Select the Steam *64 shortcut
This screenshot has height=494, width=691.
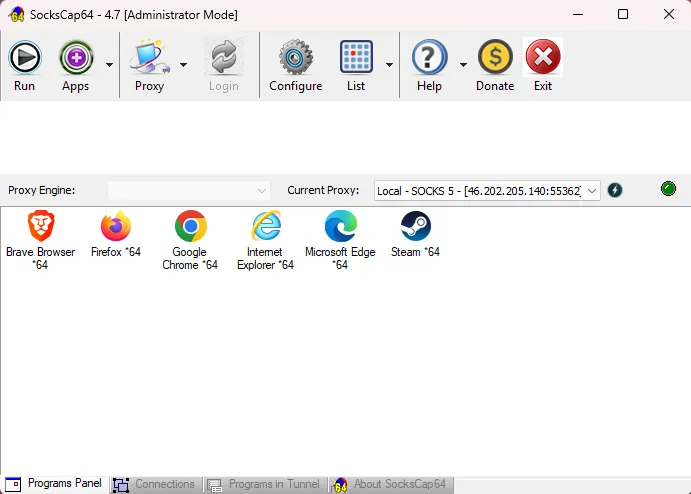coord(415,234)
